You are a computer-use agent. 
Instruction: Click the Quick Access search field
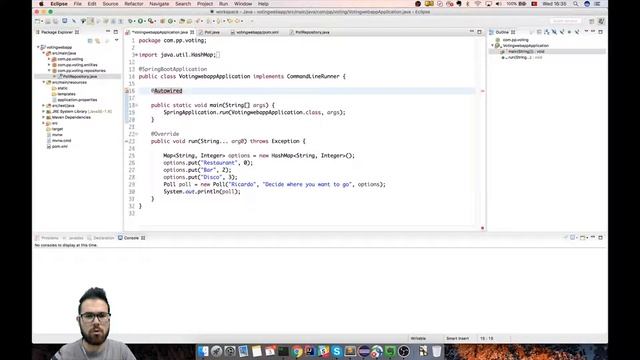(565, 21)
